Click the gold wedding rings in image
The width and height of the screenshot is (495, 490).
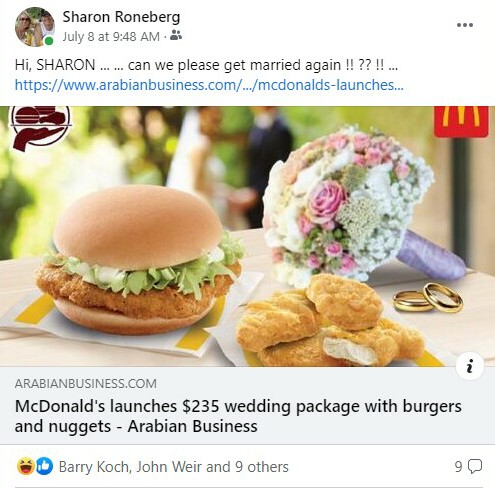(x=428, y=298)
